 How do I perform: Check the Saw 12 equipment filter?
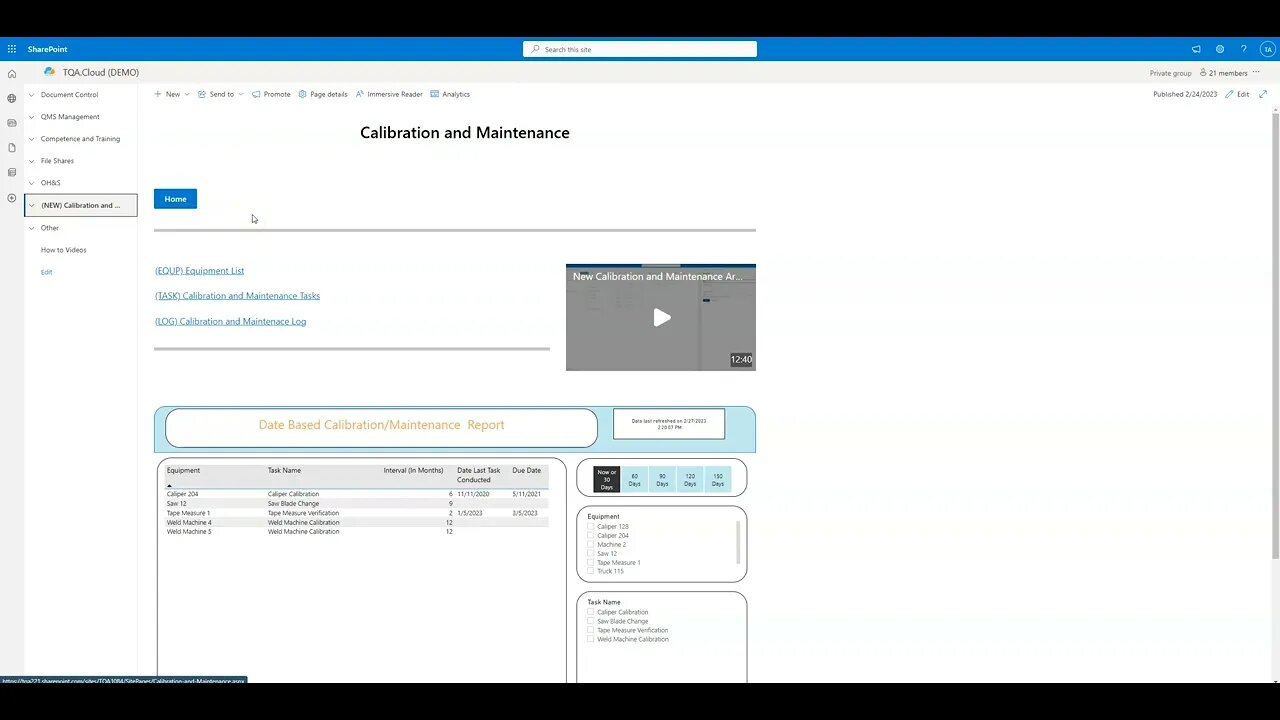tap(591, 553)
